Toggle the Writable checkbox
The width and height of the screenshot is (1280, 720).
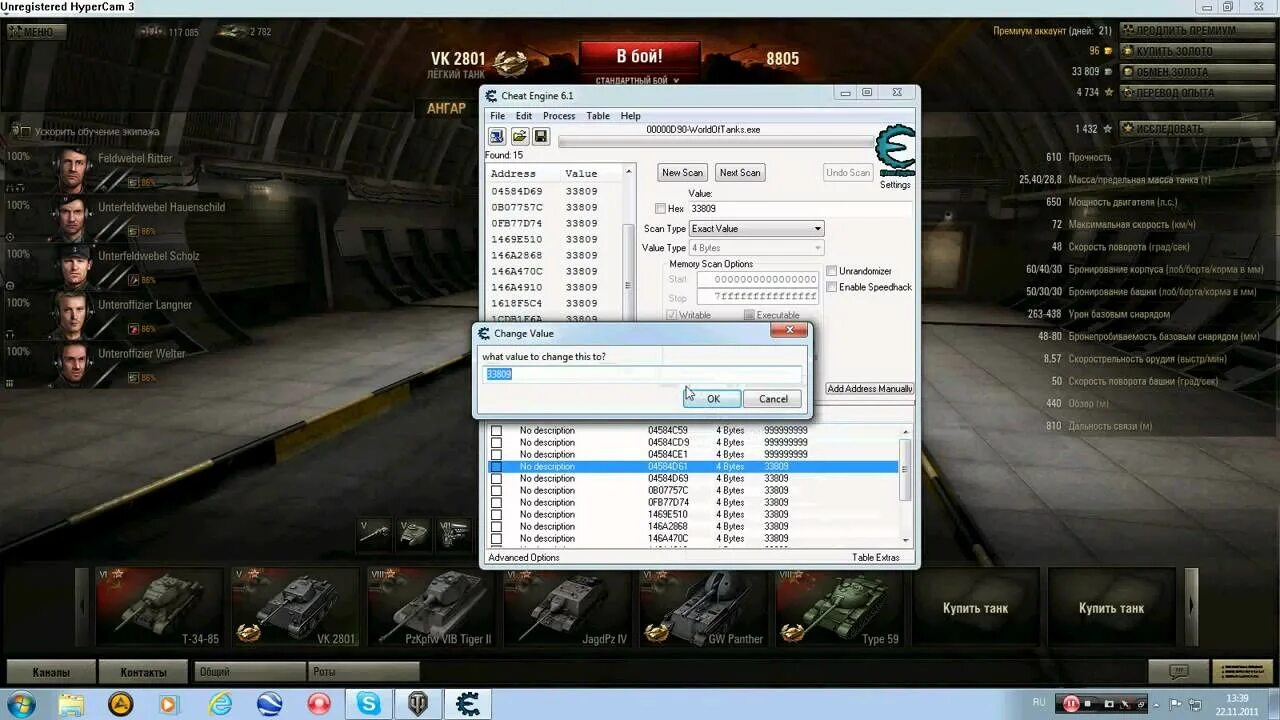coord(672,315)
